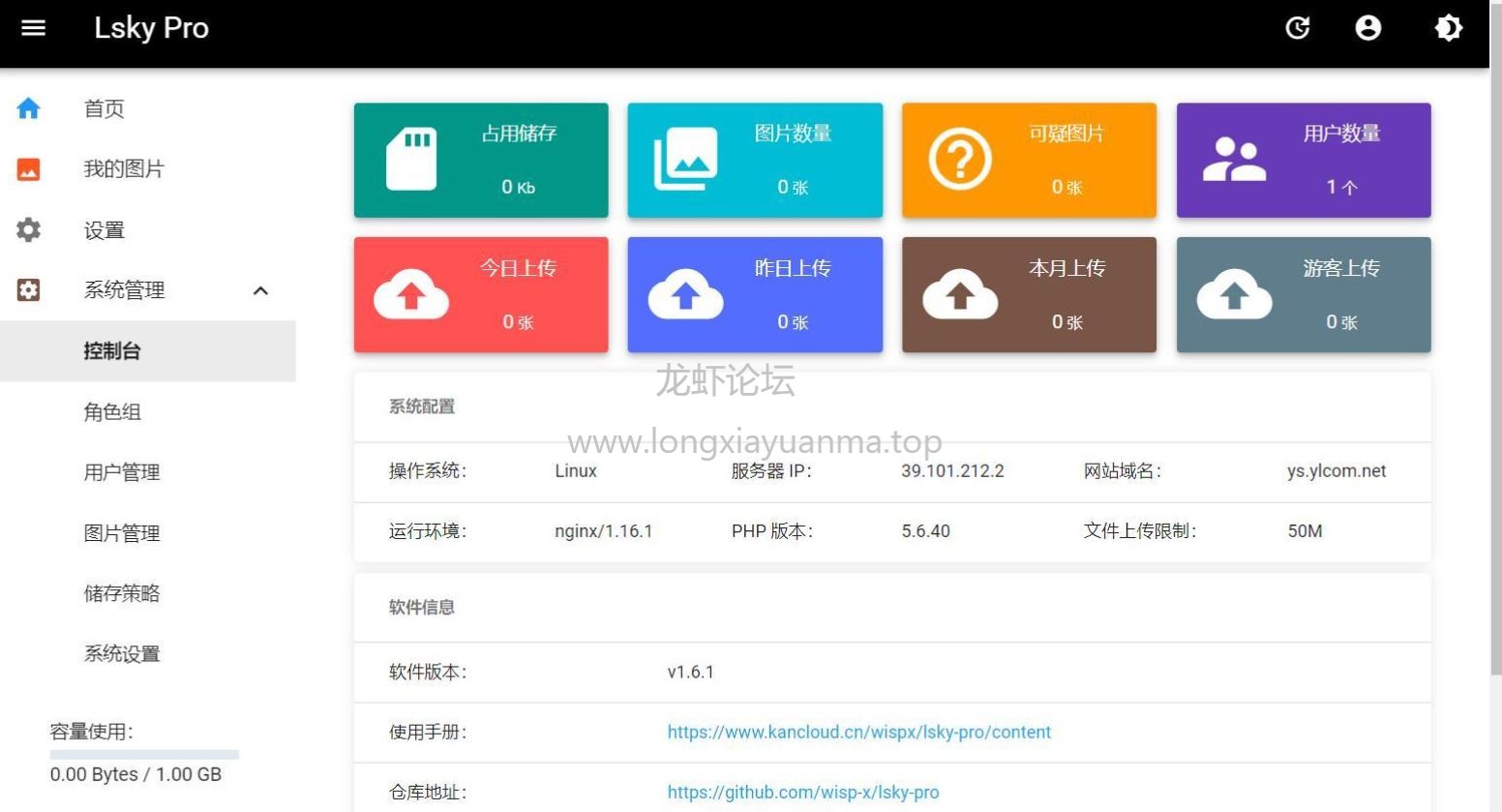Open the hamburger menu icon
This screenshot has width=1502, height=812.
[34, 28]
